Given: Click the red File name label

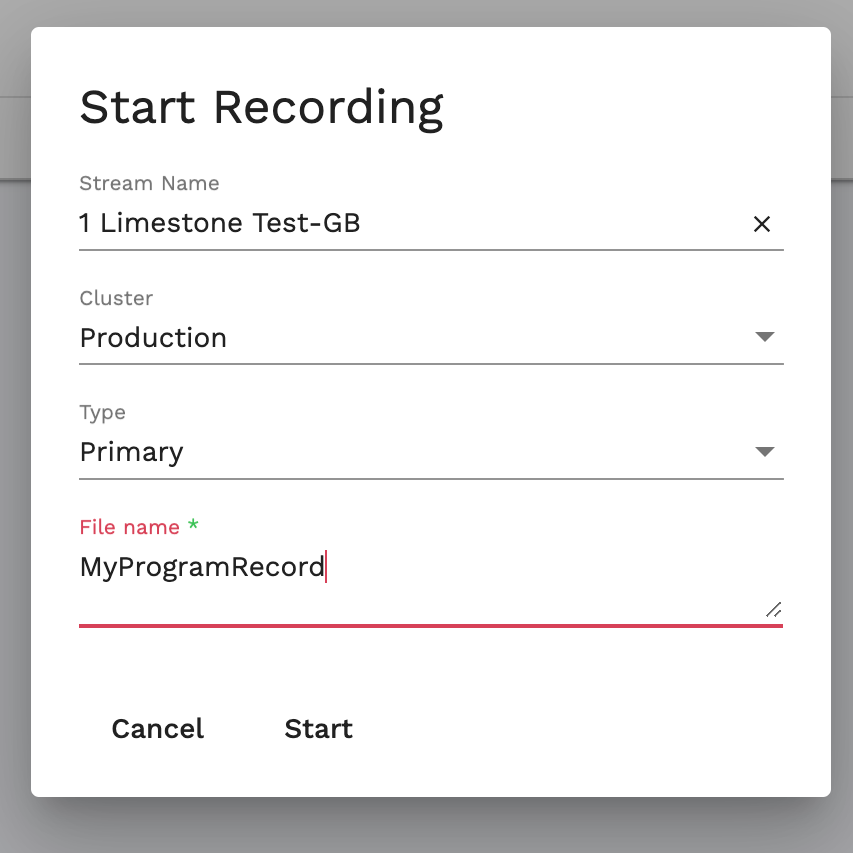Looking at the screenshot, I should [129, 527].
